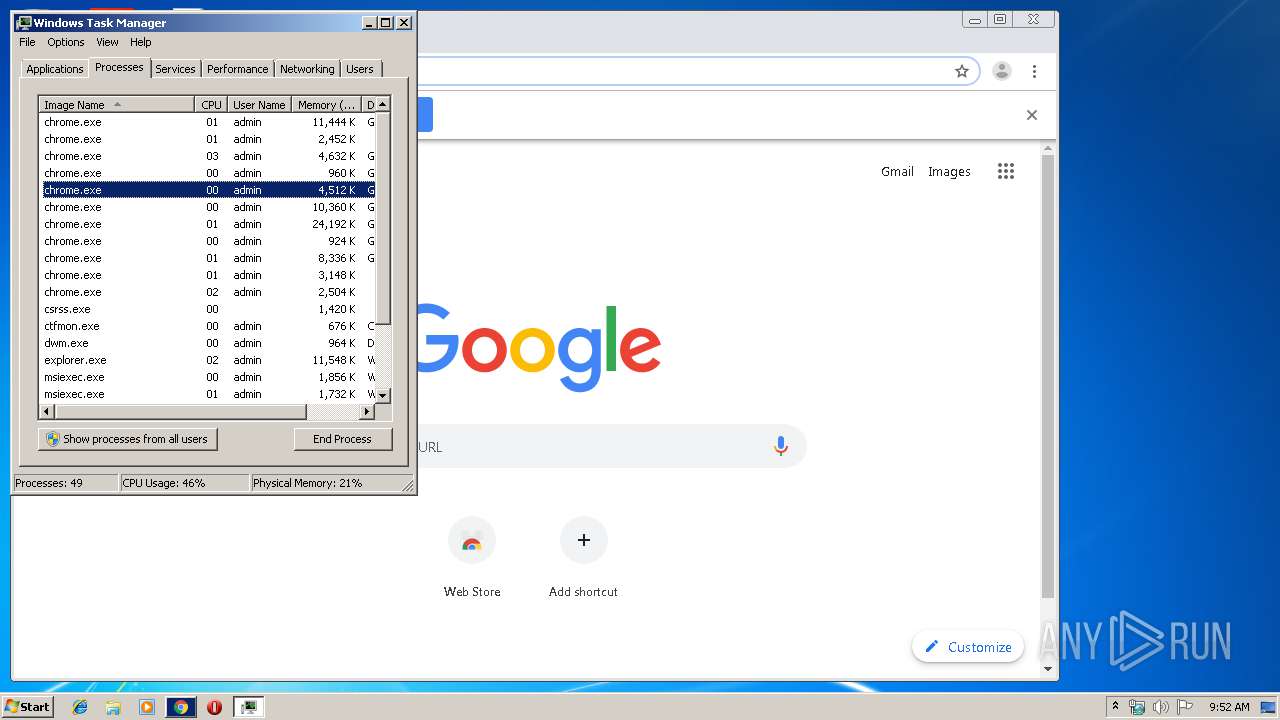Bookmark this page with the star icon

[x=962, y=71]
